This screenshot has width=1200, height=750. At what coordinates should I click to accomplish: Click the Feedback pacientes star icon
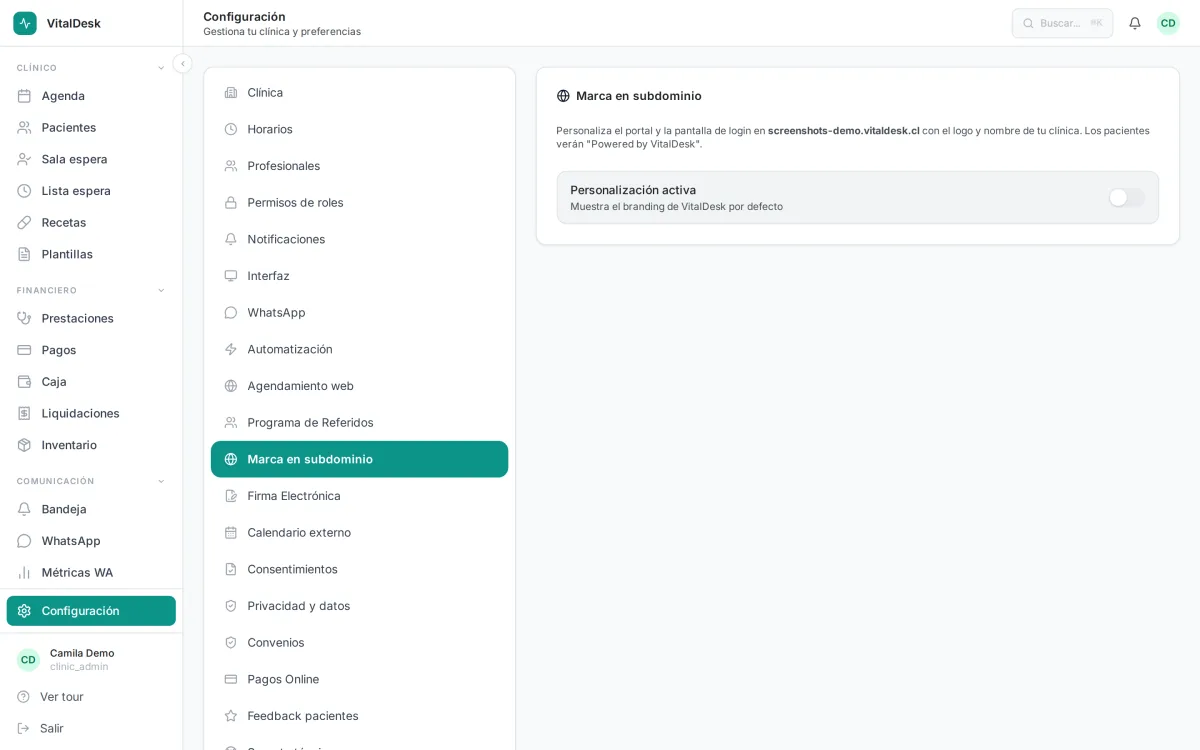click(x=231, y=716)
